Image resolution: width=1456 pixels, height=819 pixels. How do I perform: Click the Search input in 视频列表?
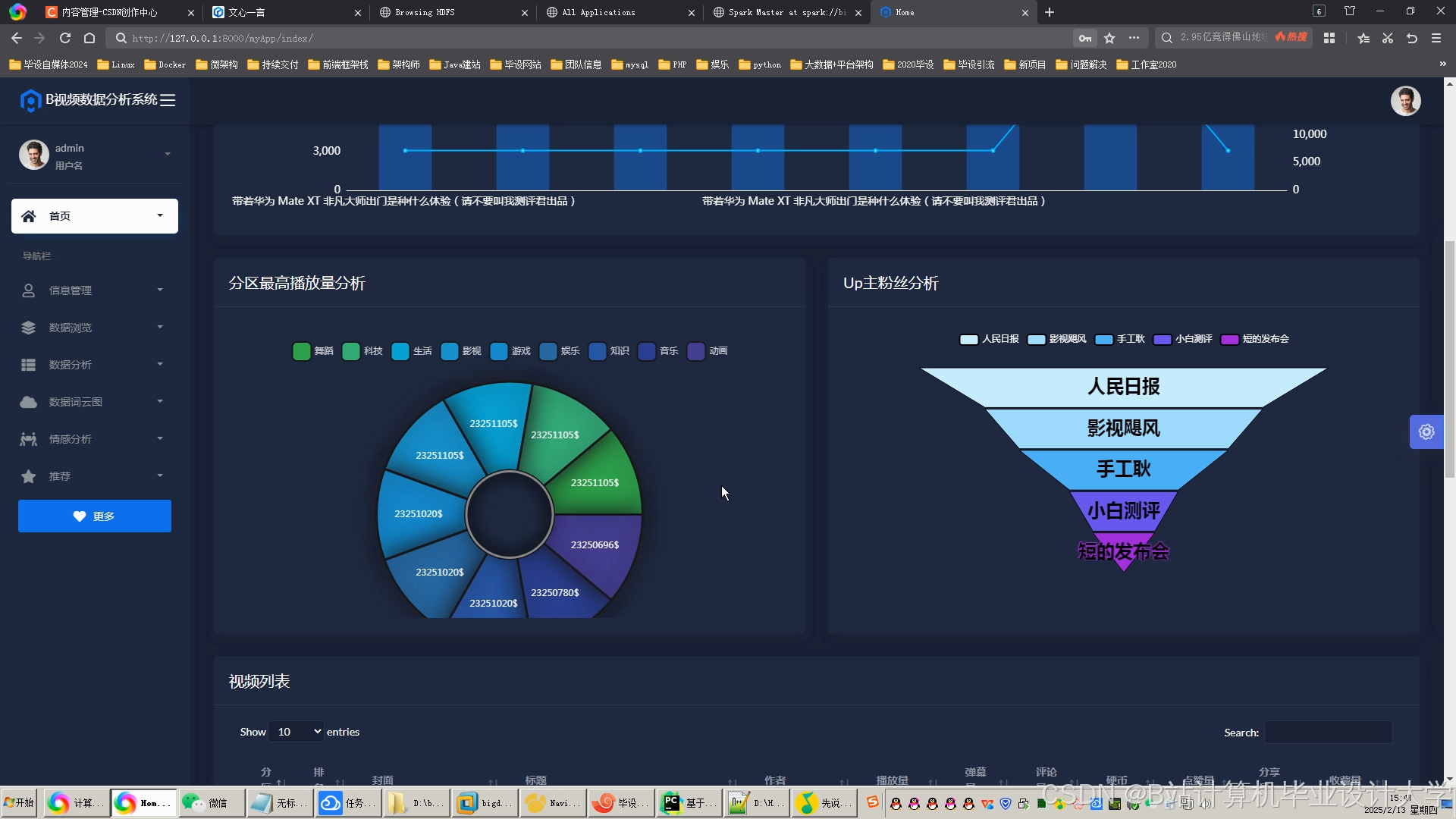(1328, 733)
